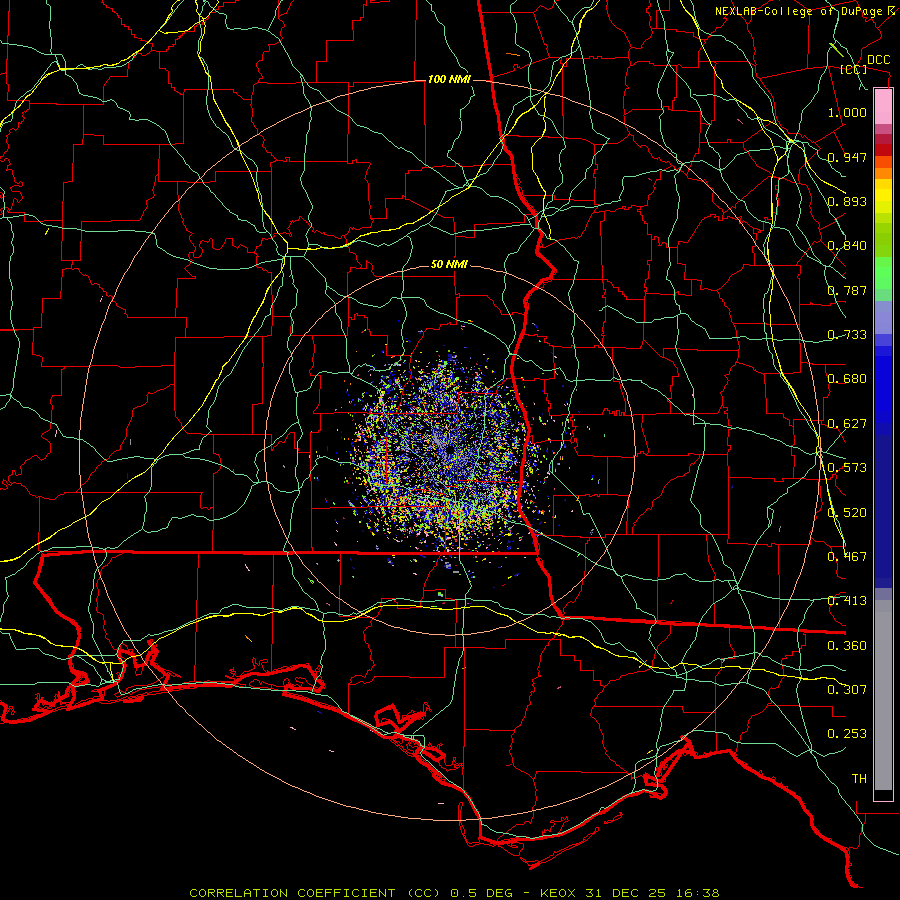This screenshot has height=900, width=900.
Task: Click the [CC] legend header
Action: coord(854,70)
